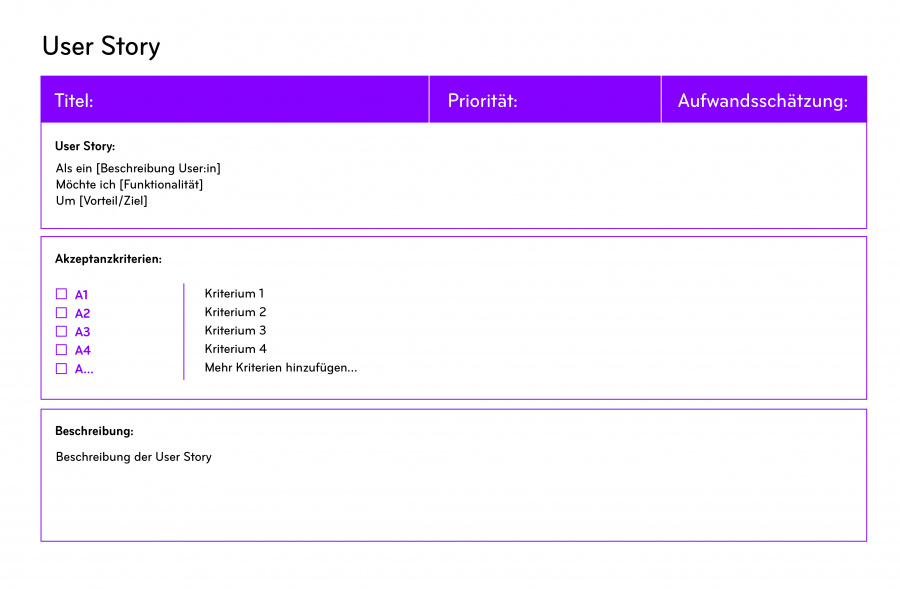The width and height of the screenshot is (900, 589).
Task: Select the 'Akzeptanzkriterien:' section heading
Action: [108, 259]
